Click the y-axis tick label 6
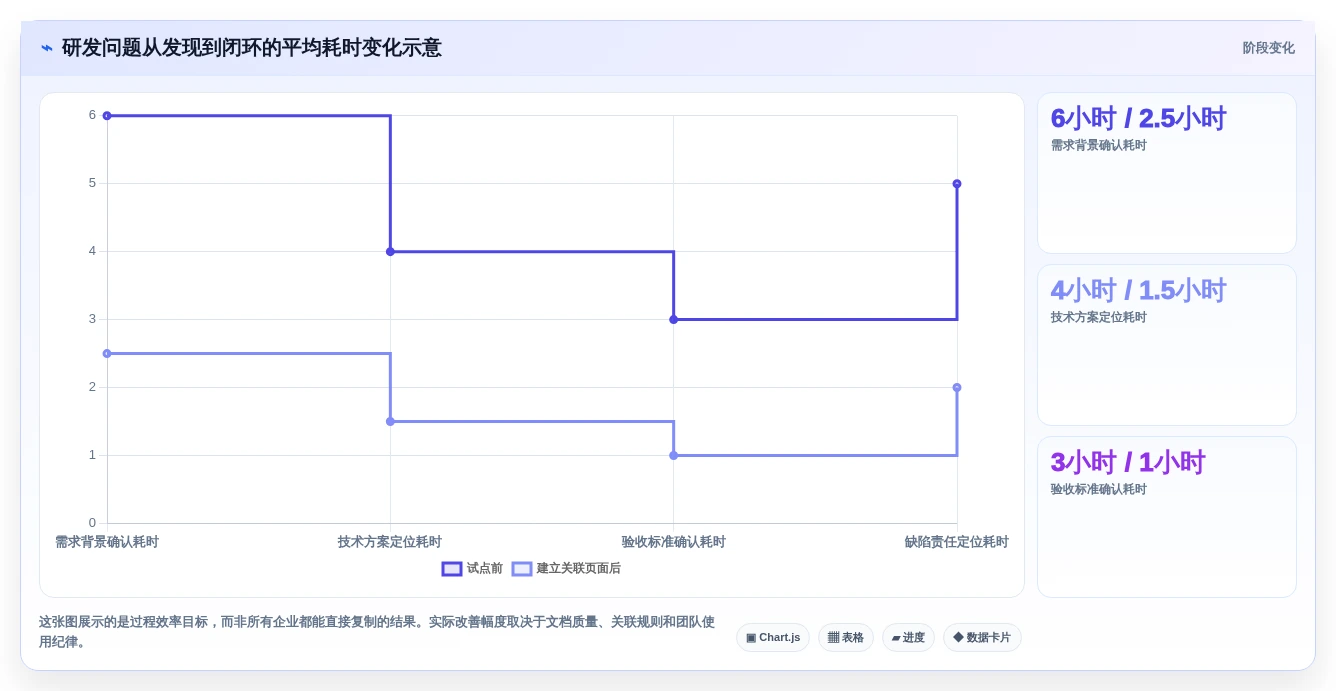1336x691 pixels. coord(92,116)
